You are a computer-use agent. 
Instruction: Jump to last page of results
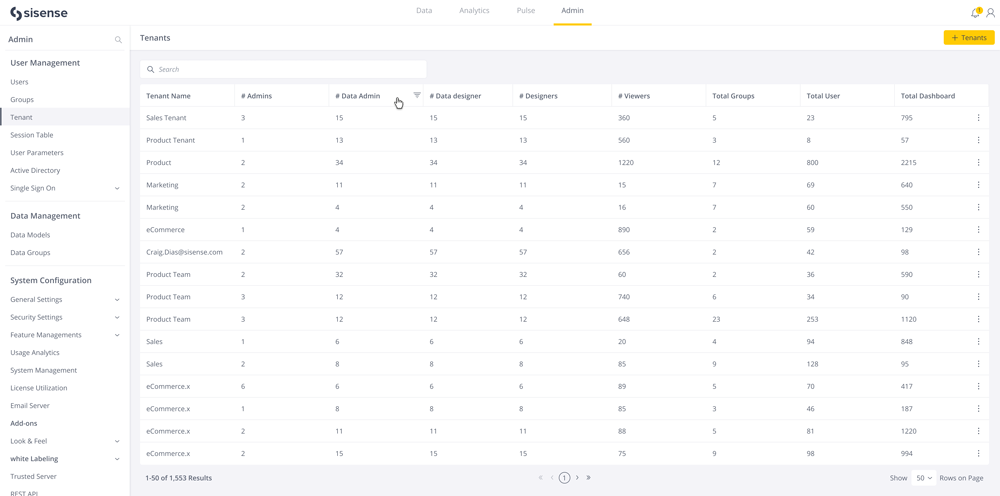click(x=589, y=478)
